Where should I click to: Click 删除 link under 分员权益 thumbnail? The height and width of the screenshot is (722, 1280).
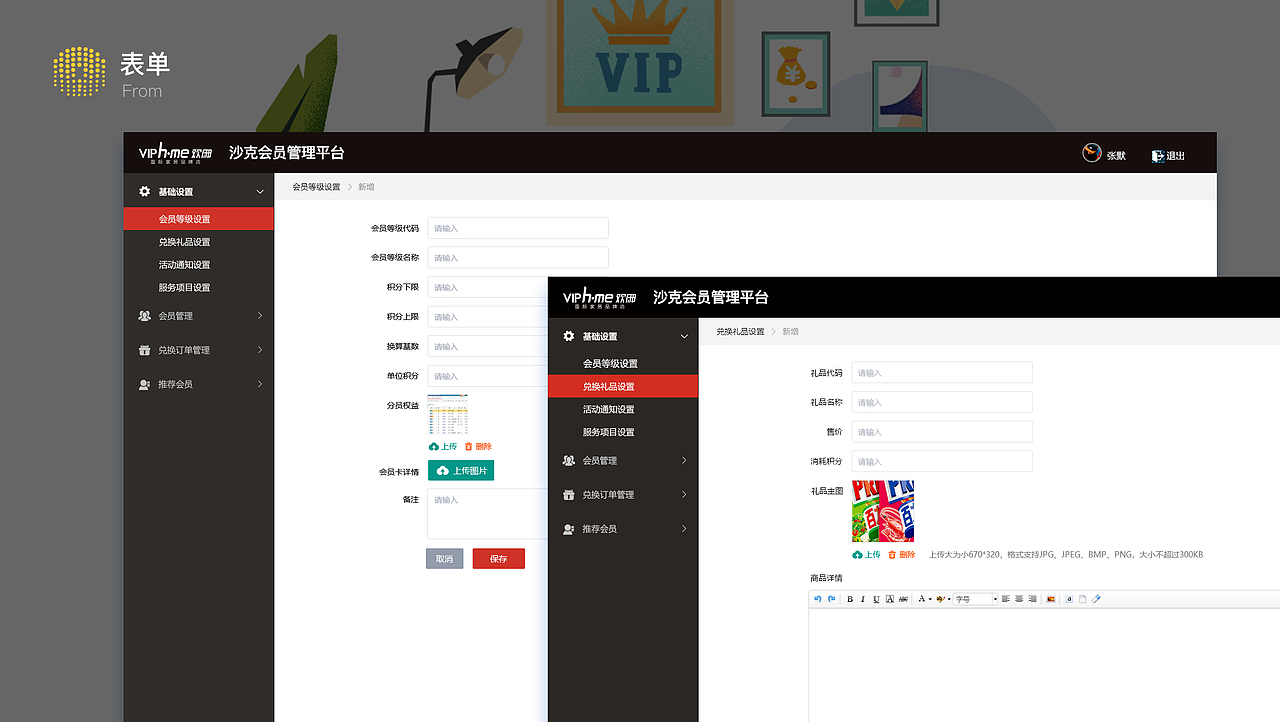coord(478,446)
